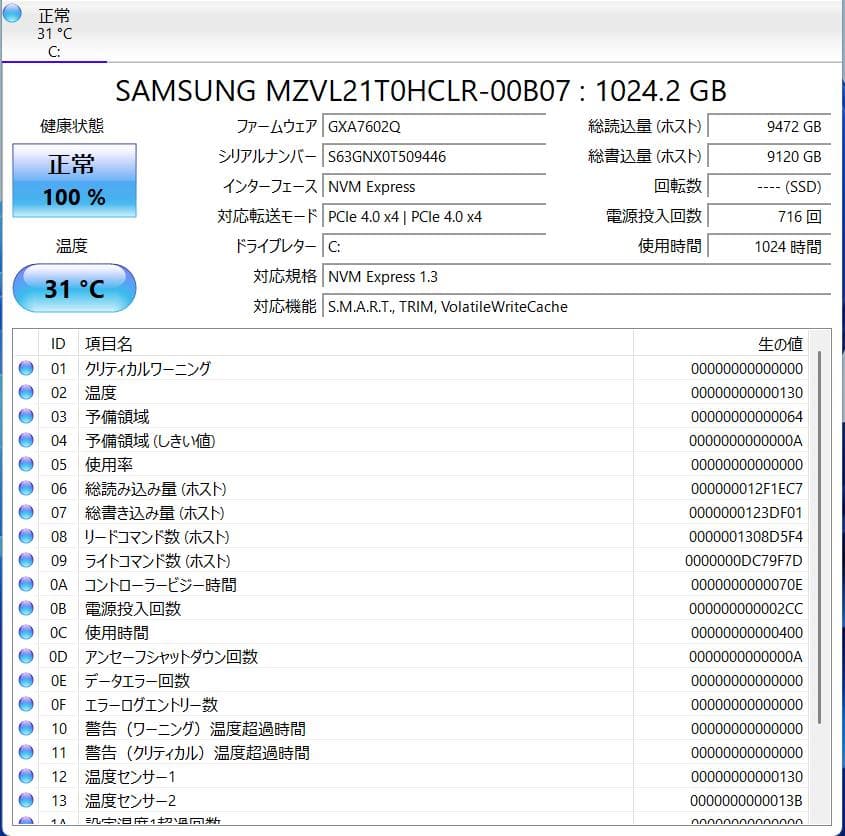Click the status lamp for データエラー回数
845x836 pixels.
pyautogui.click(x=27, y=680)
